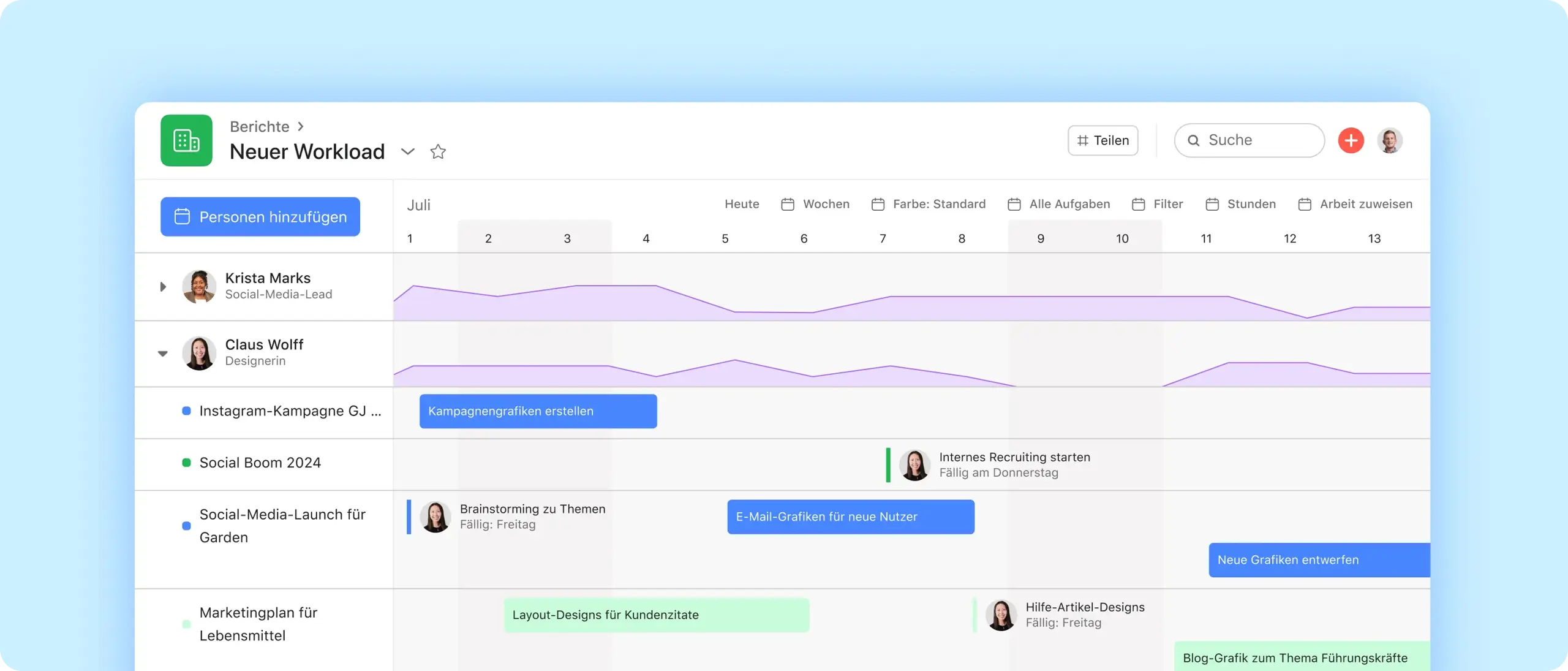The width and height of the screenshot is (1568, 671).
Task: Click the icon beside Farbe: Standard
Action: coord(878,204)
